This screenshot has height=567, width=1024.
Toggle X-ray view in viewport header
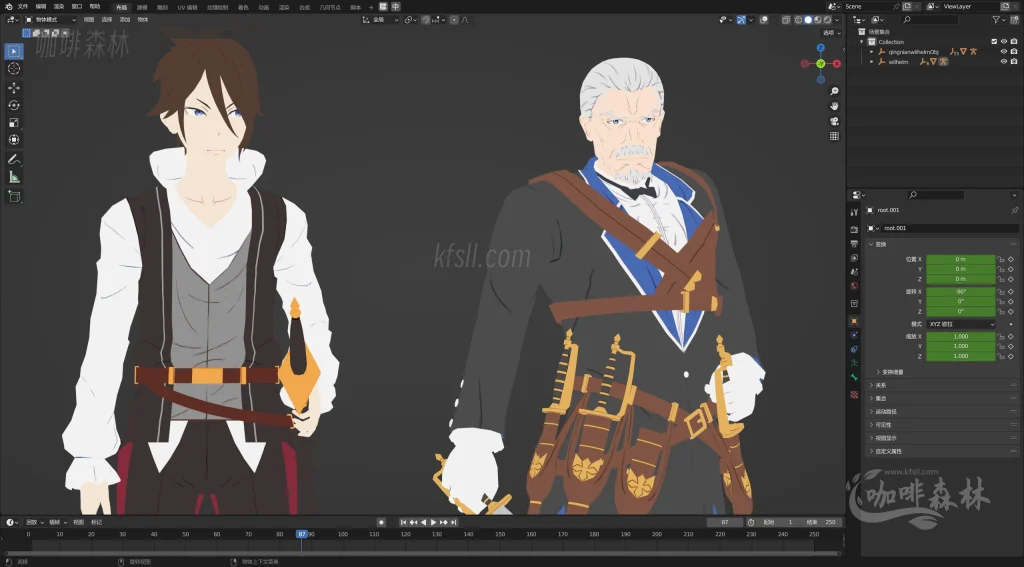click(x=786, y=20)
